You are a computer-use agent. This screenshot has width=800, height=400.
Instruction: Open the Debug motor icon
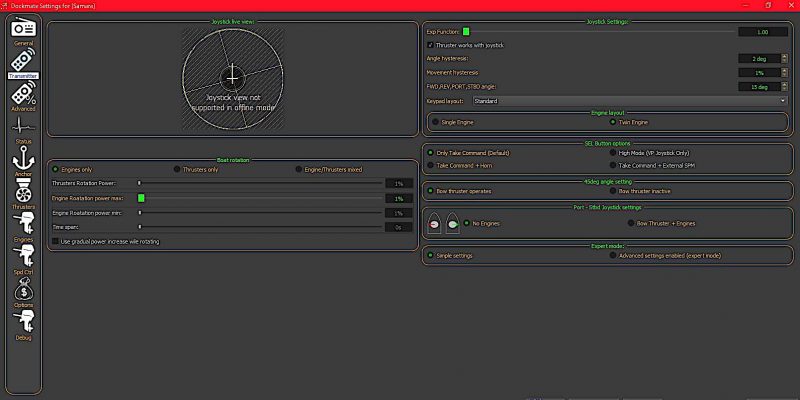tap(23, 321)
